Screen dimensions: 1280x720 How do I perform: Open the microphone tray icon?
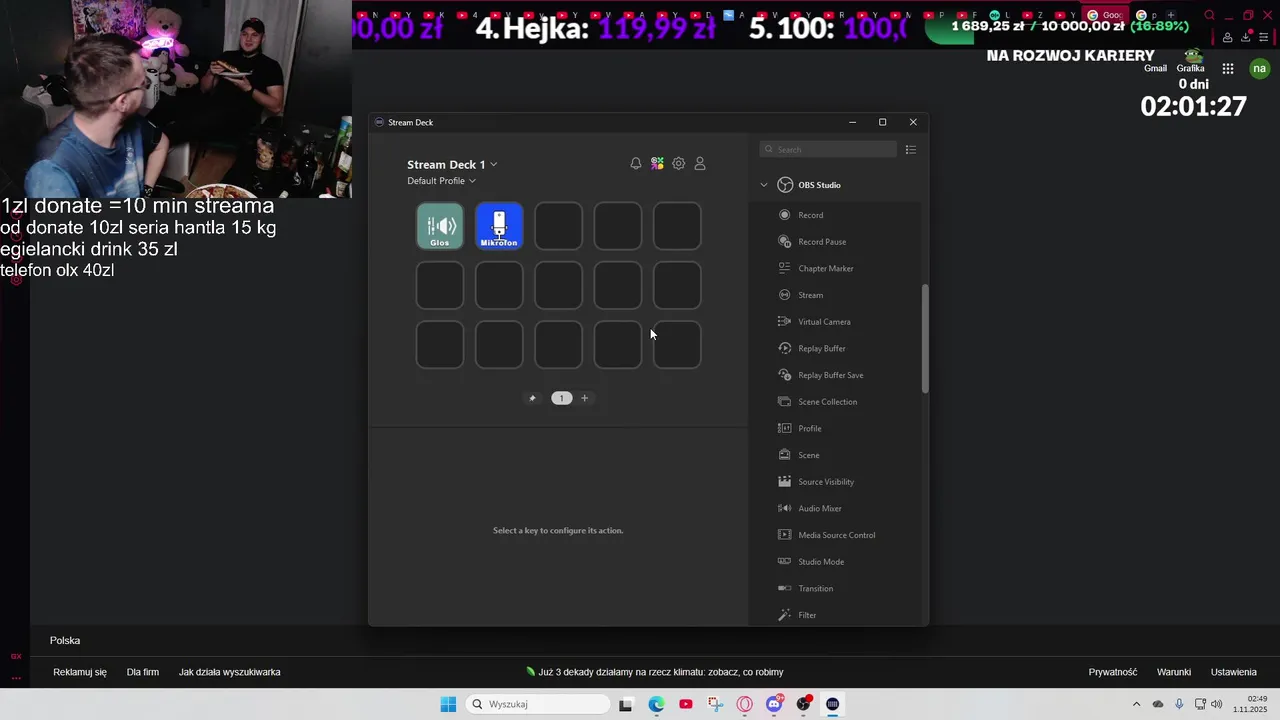coord(1180,704)
